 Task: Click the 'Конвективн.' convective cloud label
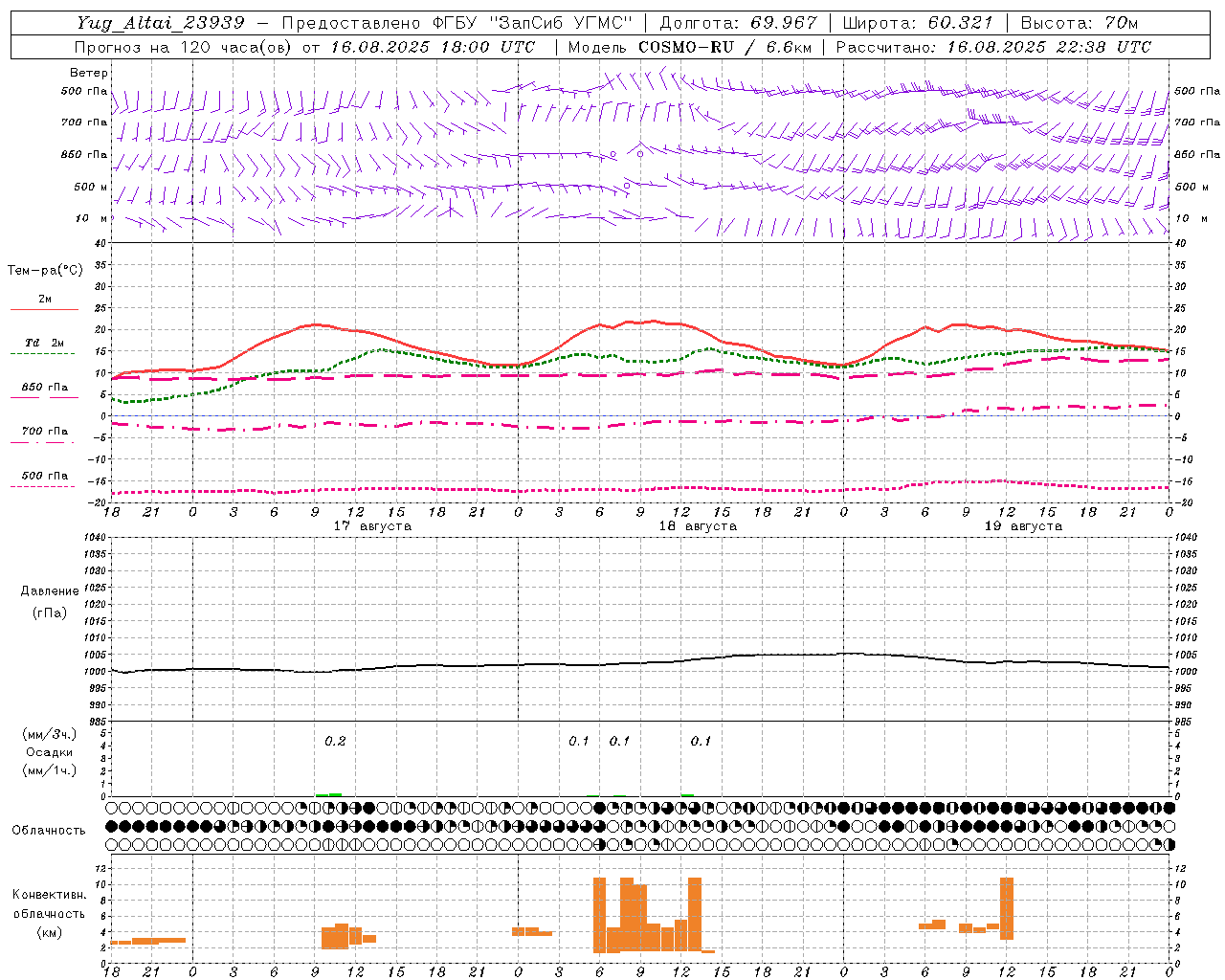tap(50, 895)
